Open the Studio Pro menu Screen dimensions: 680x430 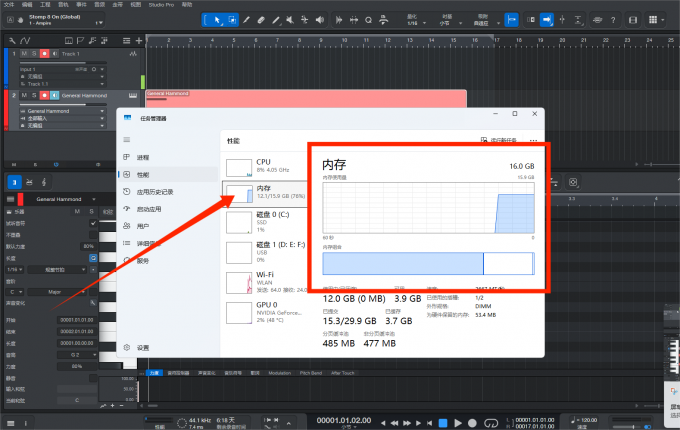pyautogui.click(x=161, y=5)
